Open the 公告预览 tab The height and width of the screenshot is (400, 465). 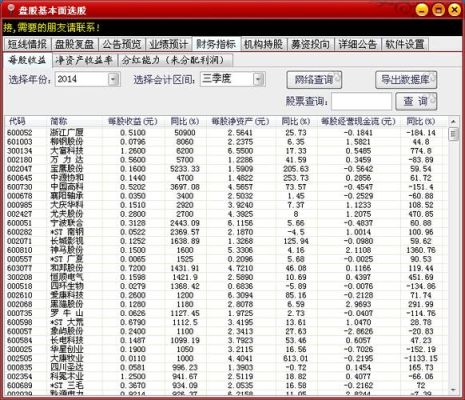coord(122,44)
